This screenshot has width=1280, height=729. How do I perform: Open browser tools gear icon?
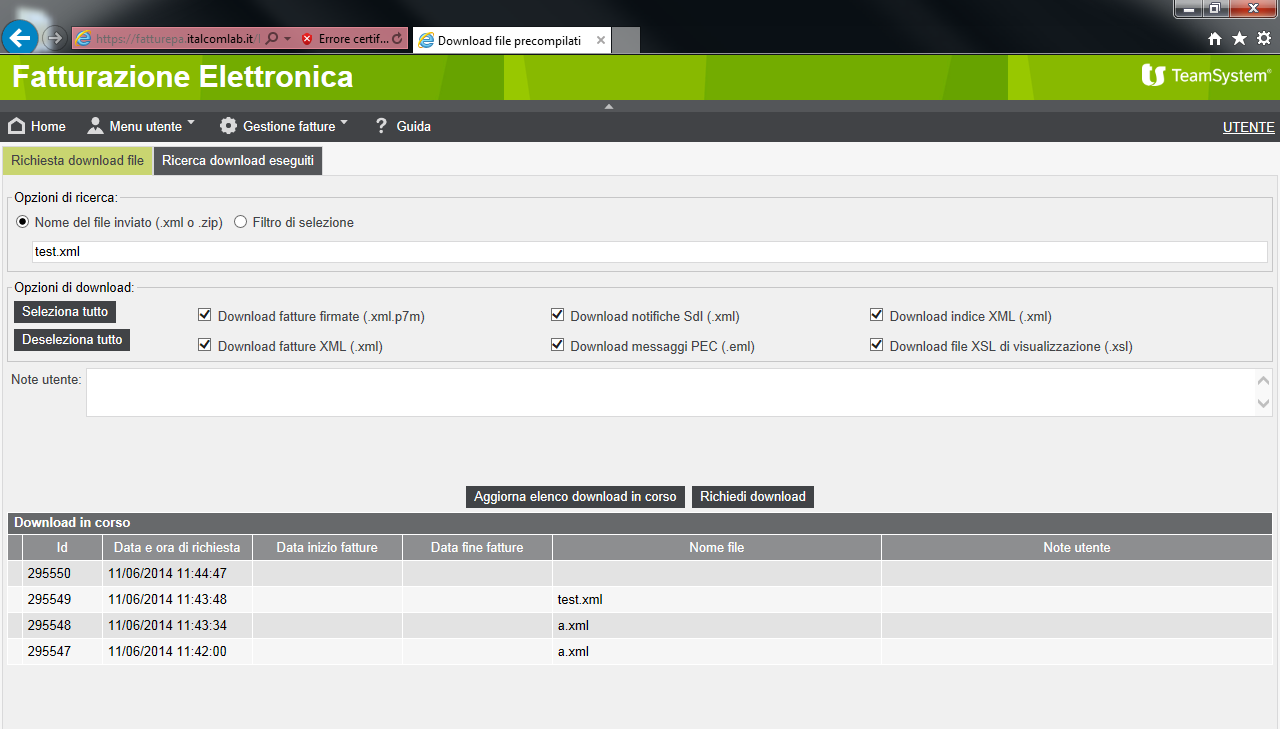[x=1264, y=38]
